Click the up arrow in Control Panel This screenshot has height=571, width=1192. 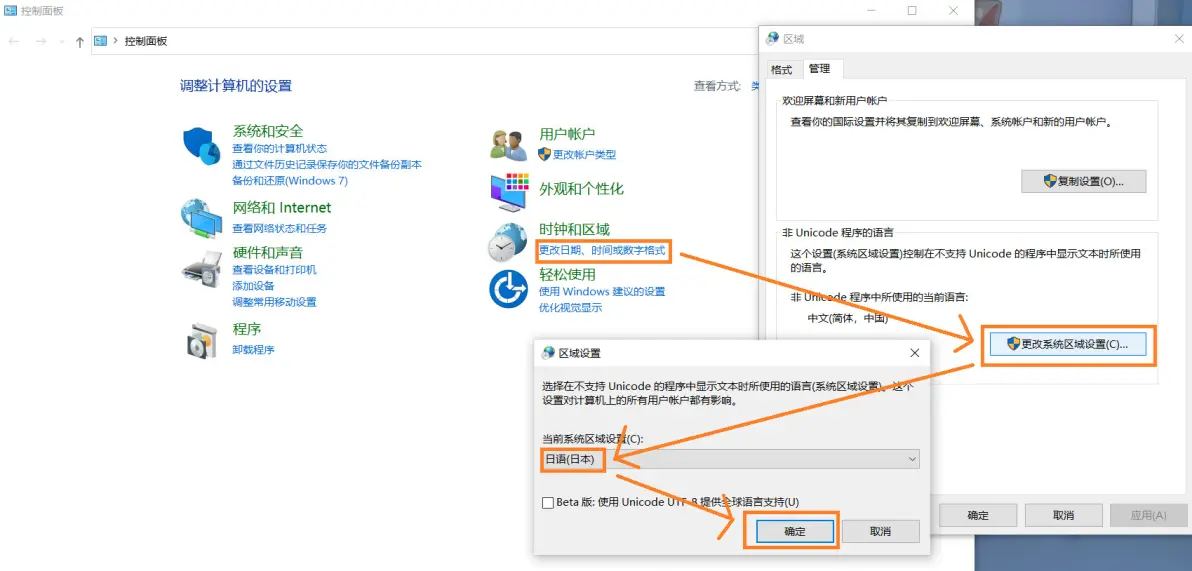(80, 42)
